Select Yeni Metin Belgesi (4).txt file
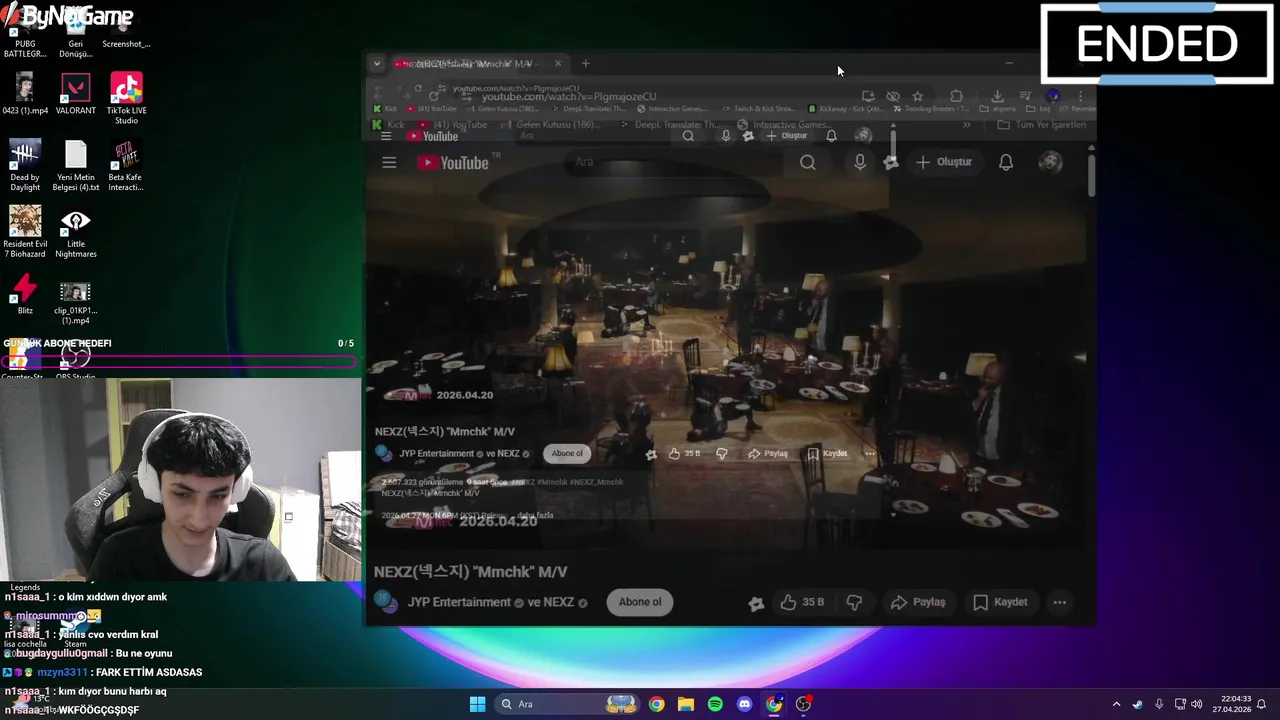This screenshot has height=720, width=1280. [76, 165]
